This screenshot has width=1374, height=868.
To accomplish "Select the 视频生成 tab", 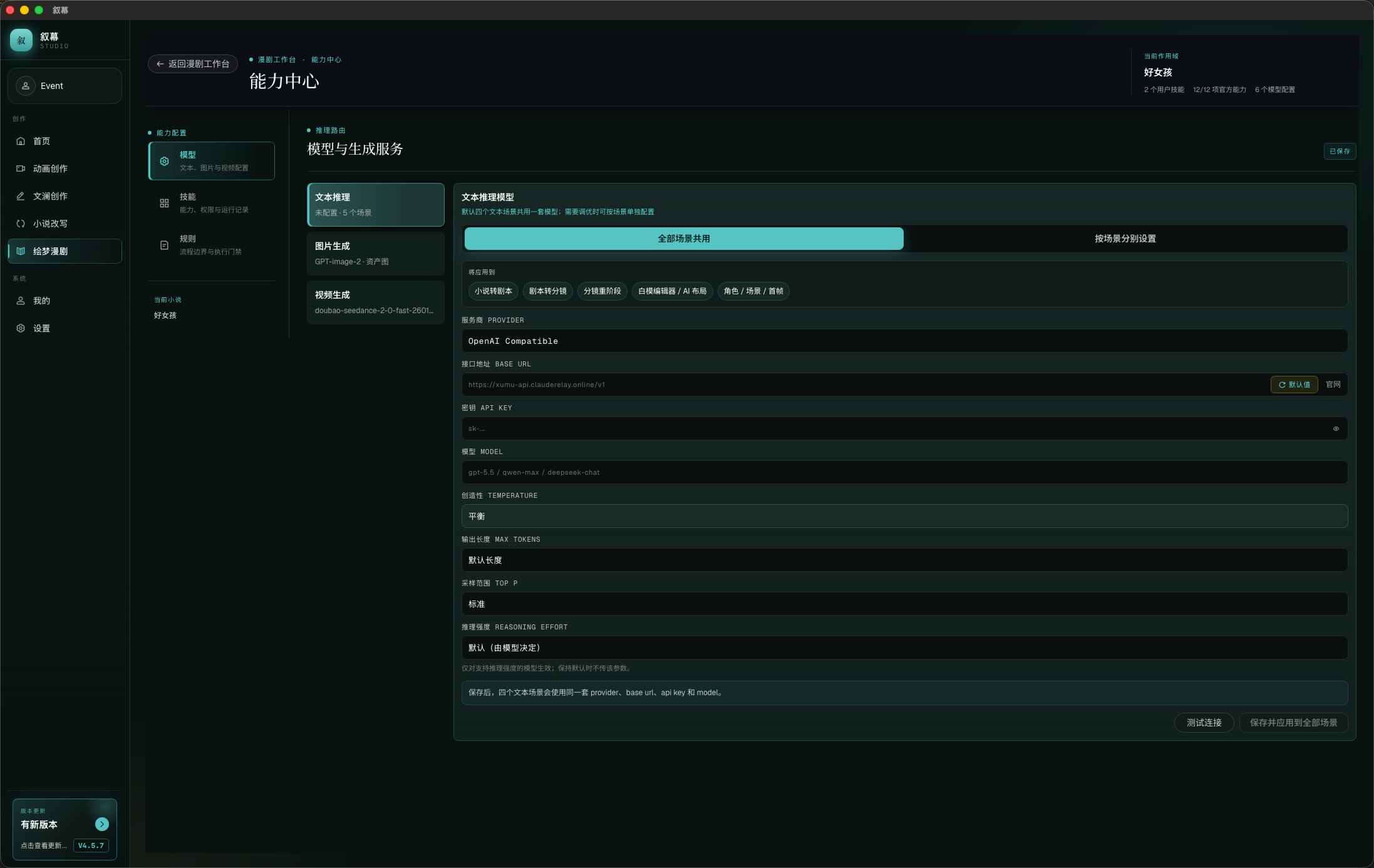I will click(376, 302).
